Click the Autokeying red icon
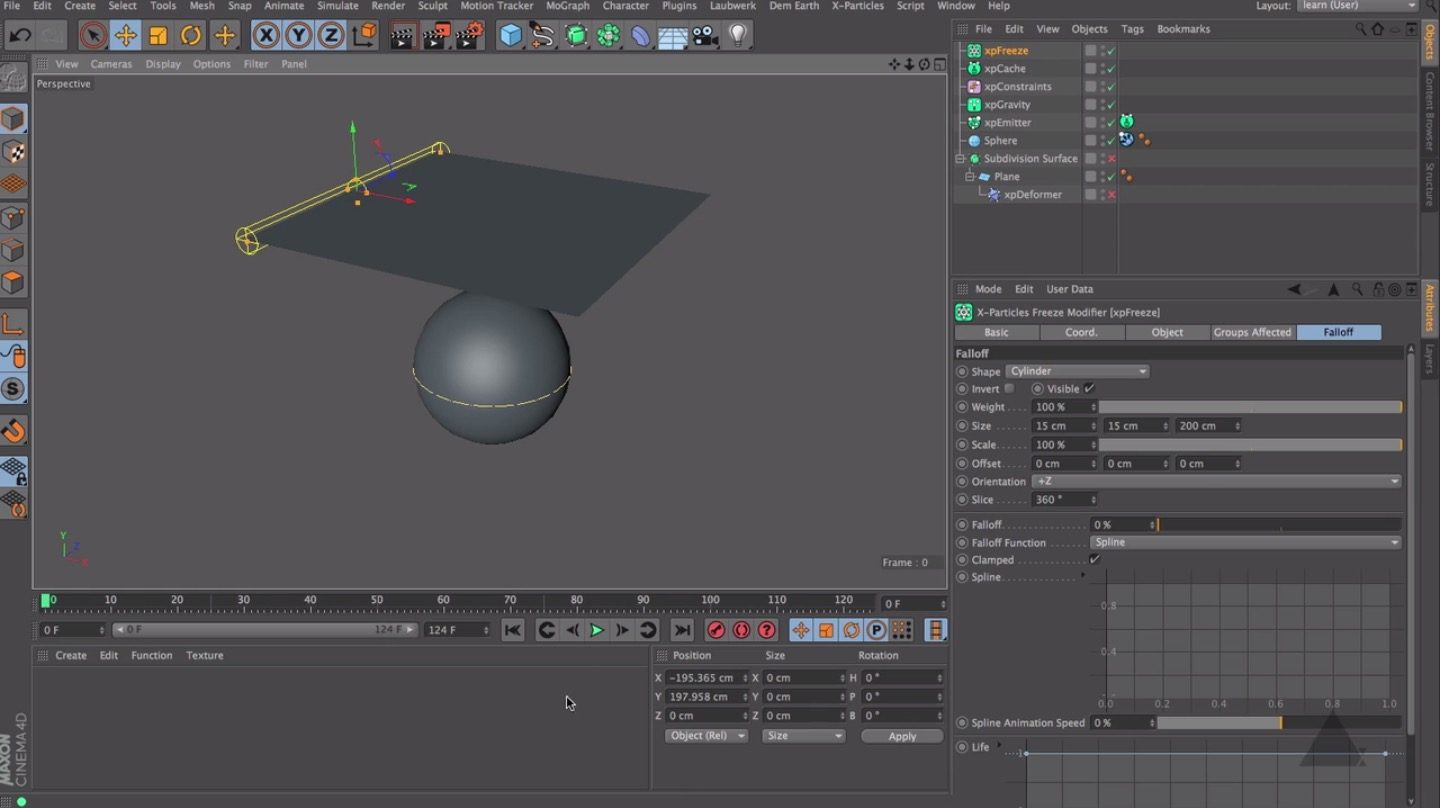1440x808 pixels. click(x=741, y=630)
